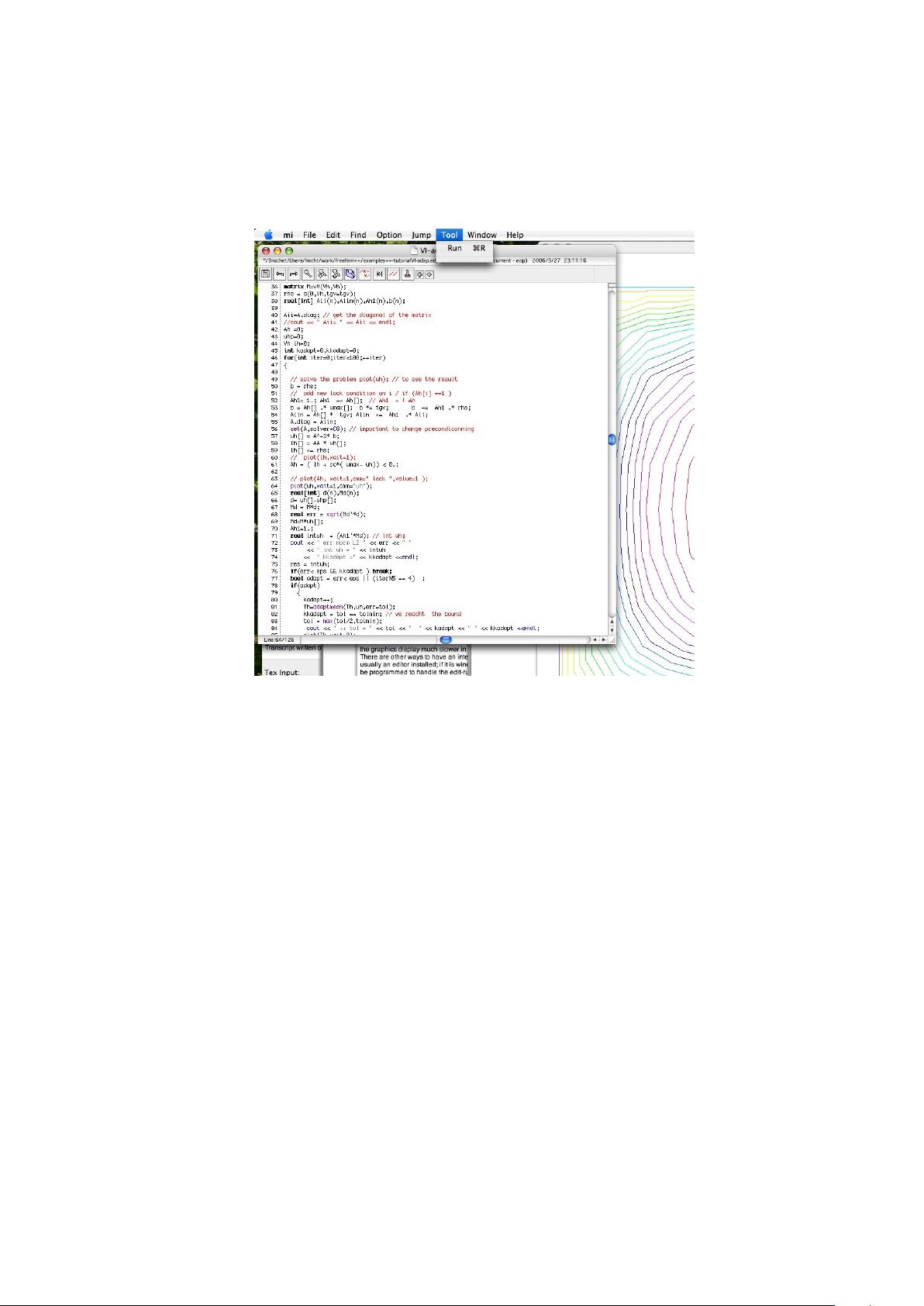Click the vertical scrollbar thumb

[x=612, y=439]
